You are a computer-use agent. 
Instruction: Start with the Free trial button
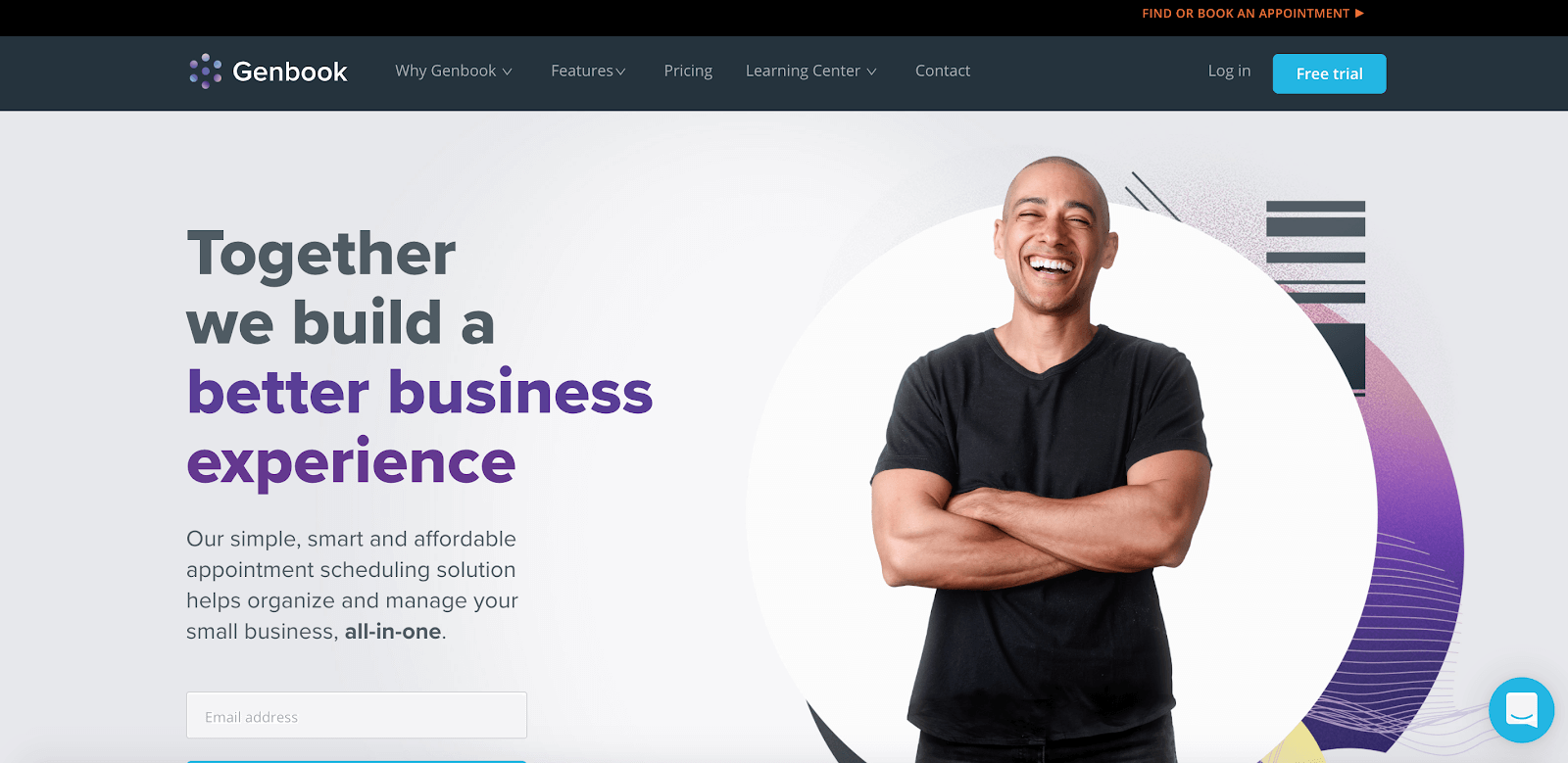coord(1329,73)
